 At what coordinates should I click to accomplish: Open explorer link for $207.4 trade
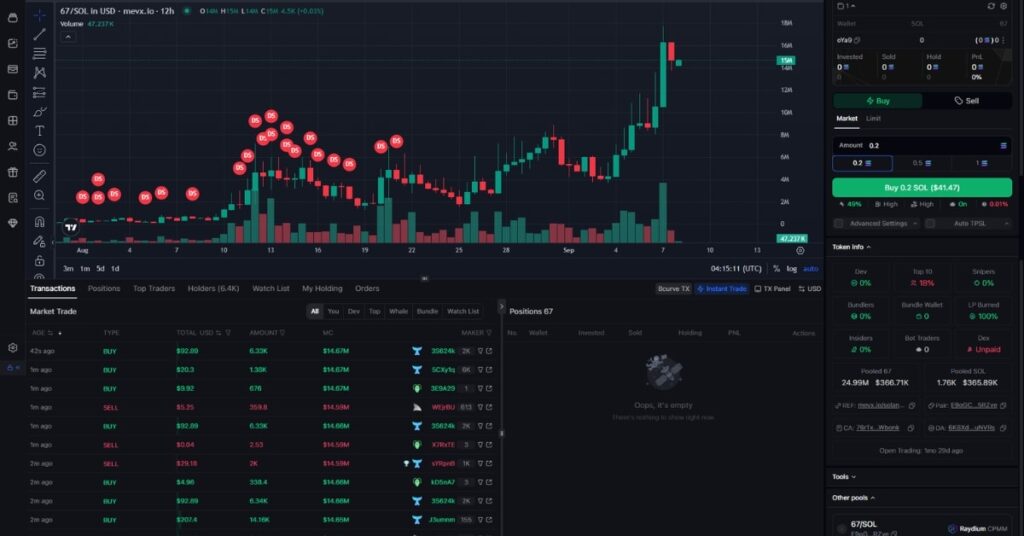pyautogui.click(x=488, y=520)
